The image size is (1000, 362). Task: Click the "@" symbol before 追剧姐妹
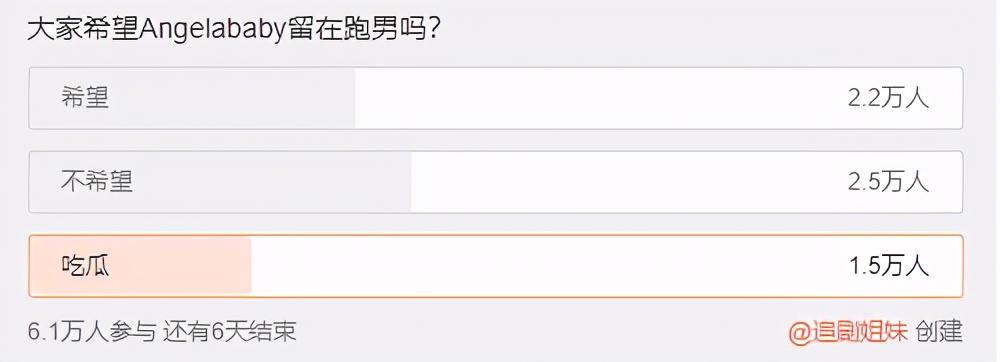coord(799,332)
